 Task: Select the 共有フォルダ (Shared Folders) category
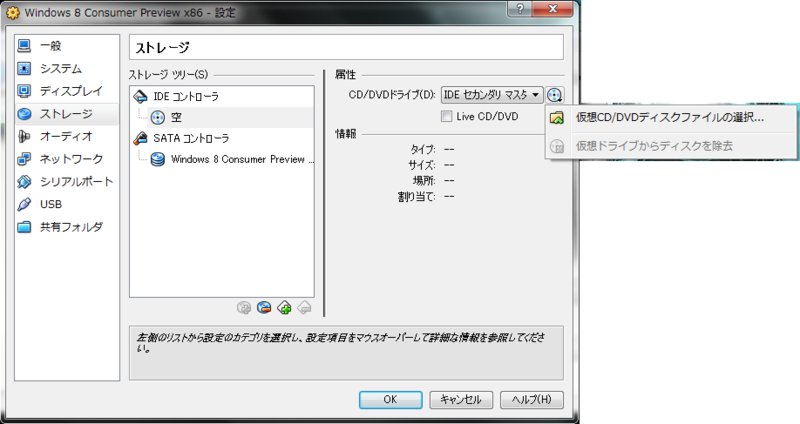tap(67, 227)
